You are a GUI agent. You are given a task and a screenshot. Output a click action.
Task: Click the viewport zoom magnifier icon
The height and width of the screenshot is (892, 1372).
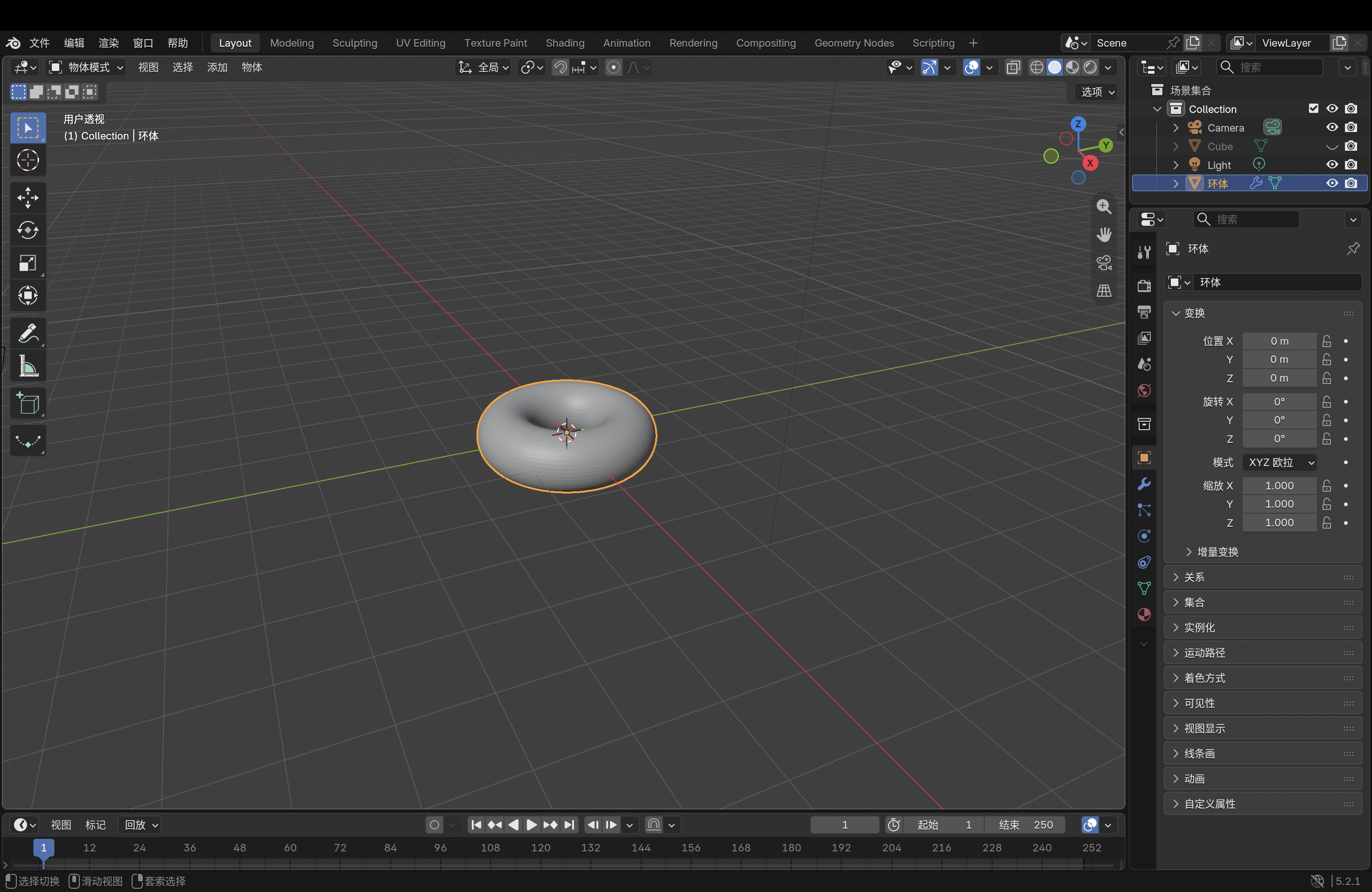tap(1104, 206)
